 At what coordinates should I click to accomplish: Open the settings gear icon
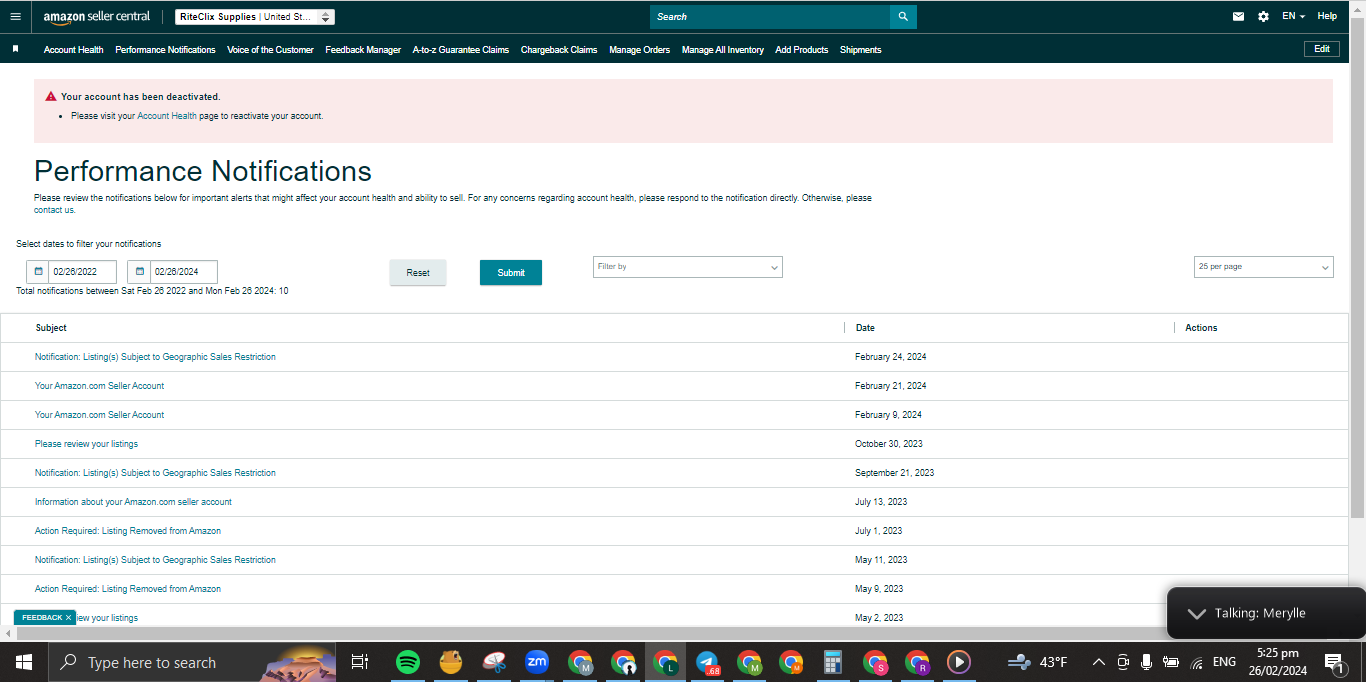pyautogui.click(x=1263, y=17)
